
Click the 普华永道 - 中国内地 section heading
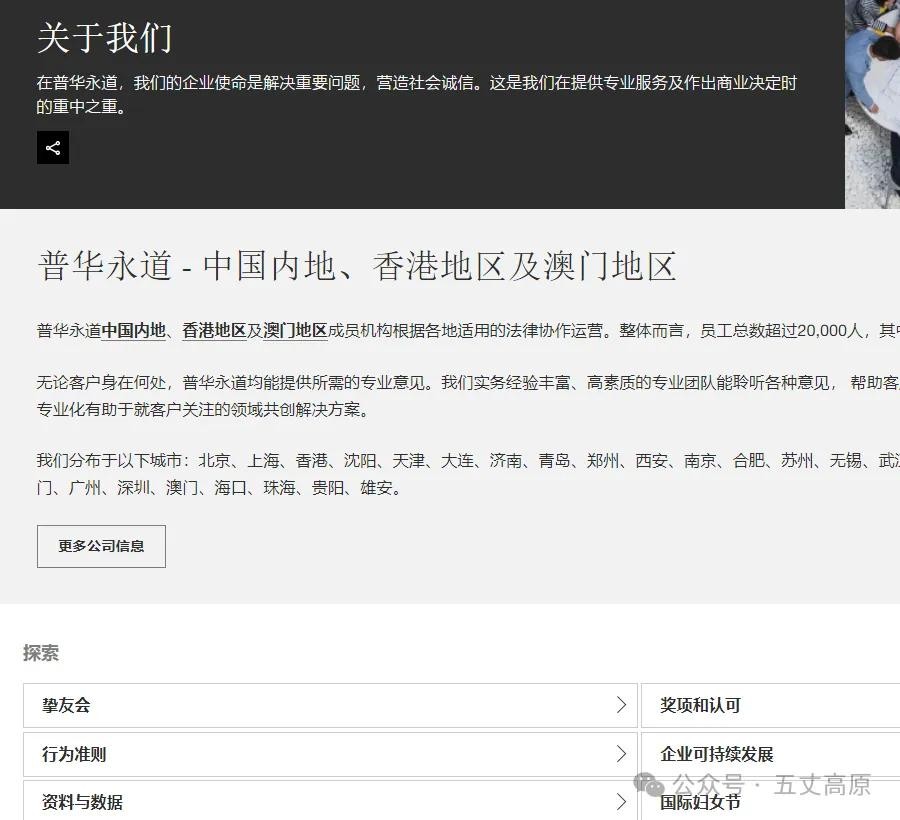coord(357,266)
